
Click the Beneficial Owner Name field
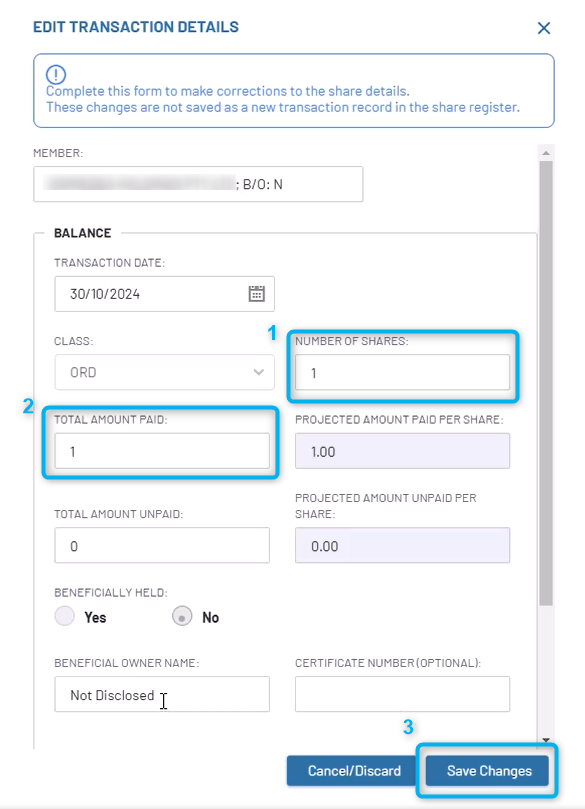[162, 694]
